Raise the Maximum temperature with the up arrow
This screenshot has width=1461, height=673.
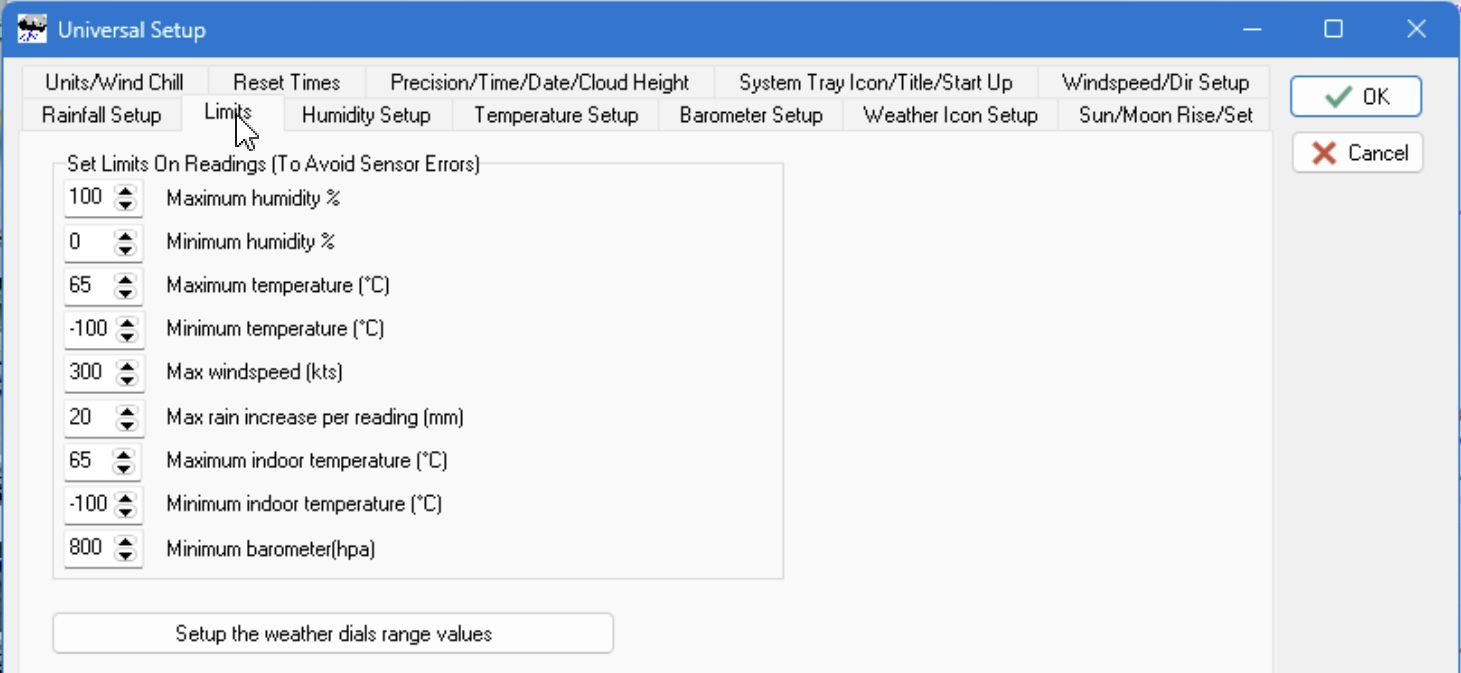pyautogui.click(x=125, y=279)
